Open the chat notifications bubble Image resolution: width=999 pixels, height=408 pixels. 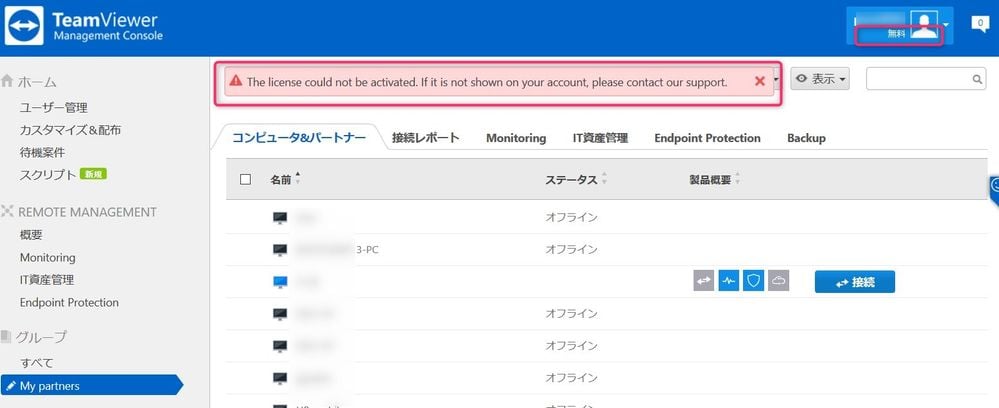click(980, 24)
